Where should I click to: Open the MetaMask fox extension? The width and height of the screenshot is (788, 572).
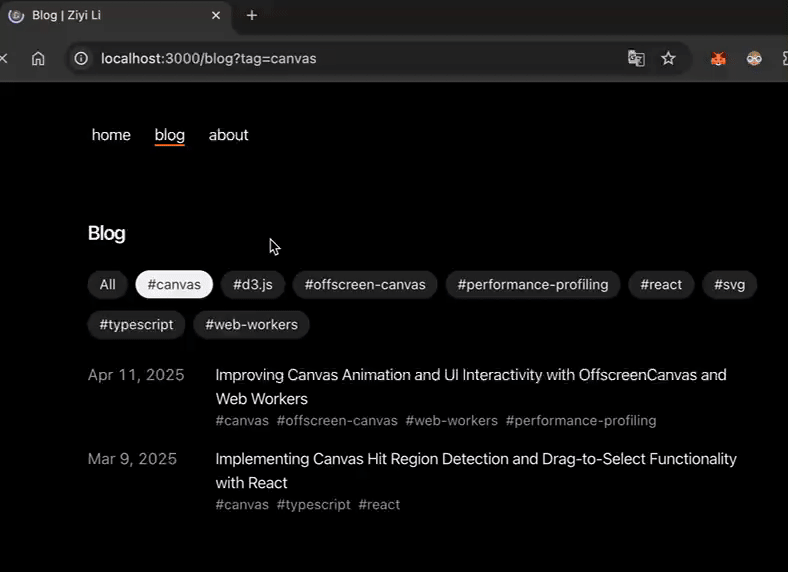click(718, 59)
